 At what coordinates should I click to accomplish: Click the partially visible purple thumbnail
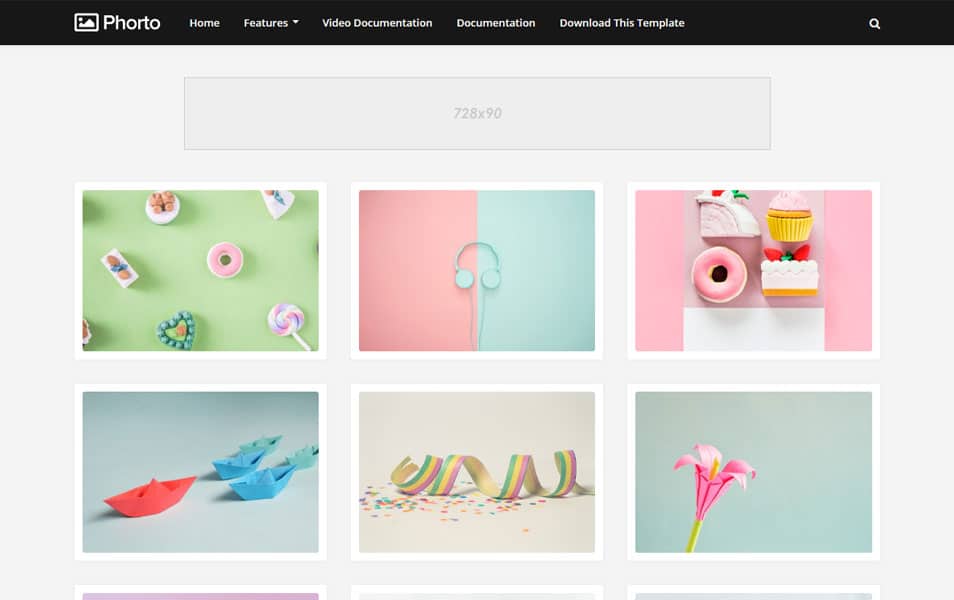coord(200,595)
